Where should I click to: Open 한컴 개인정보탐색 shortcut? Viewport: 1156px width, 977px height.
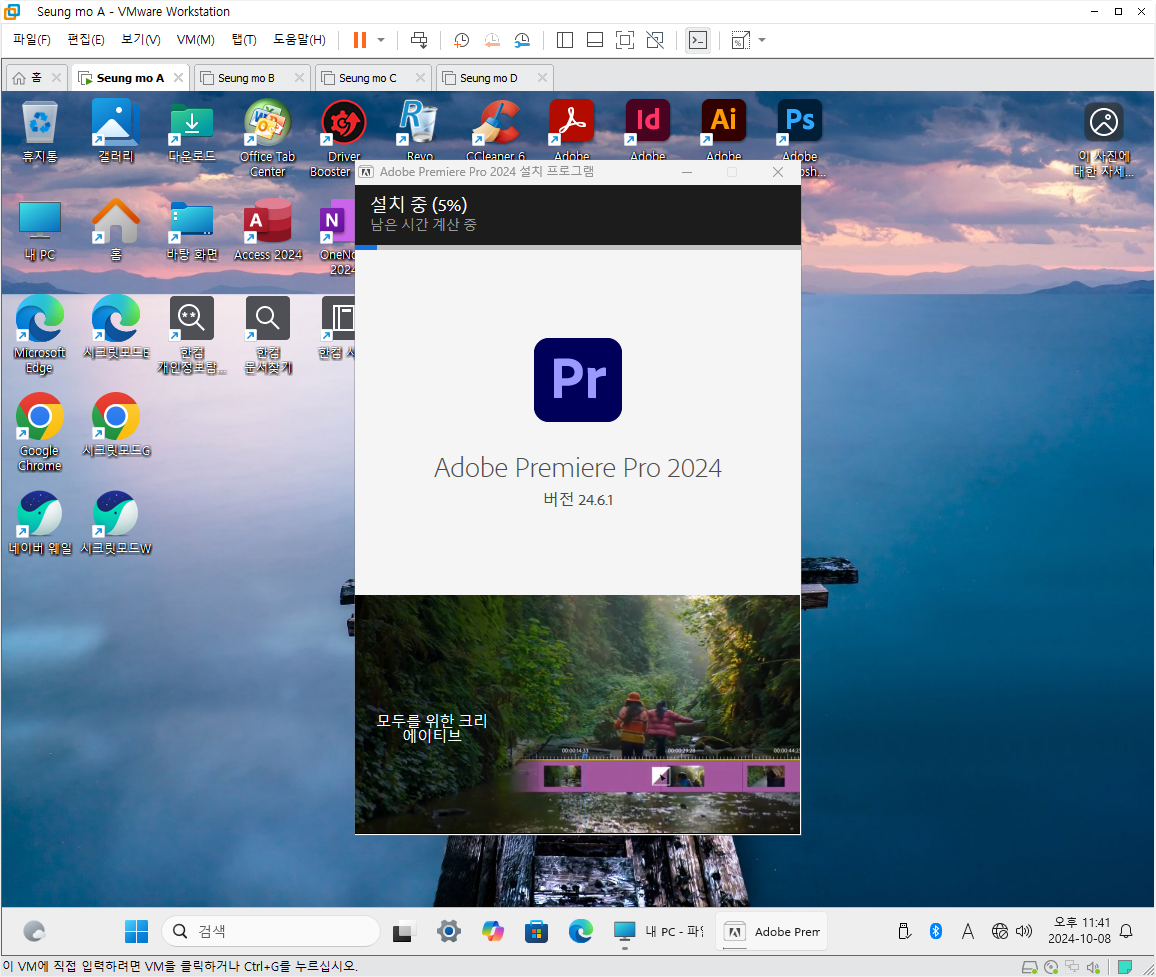(192, 335)
